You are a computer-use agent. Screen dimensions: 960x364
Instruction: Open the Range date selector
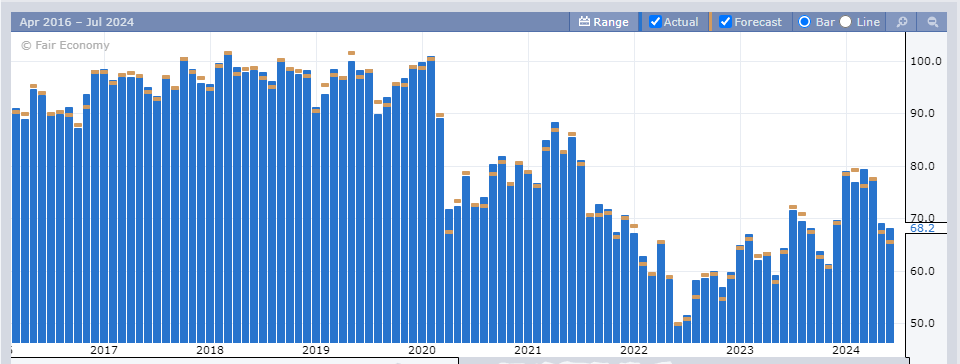pos(604,22)
